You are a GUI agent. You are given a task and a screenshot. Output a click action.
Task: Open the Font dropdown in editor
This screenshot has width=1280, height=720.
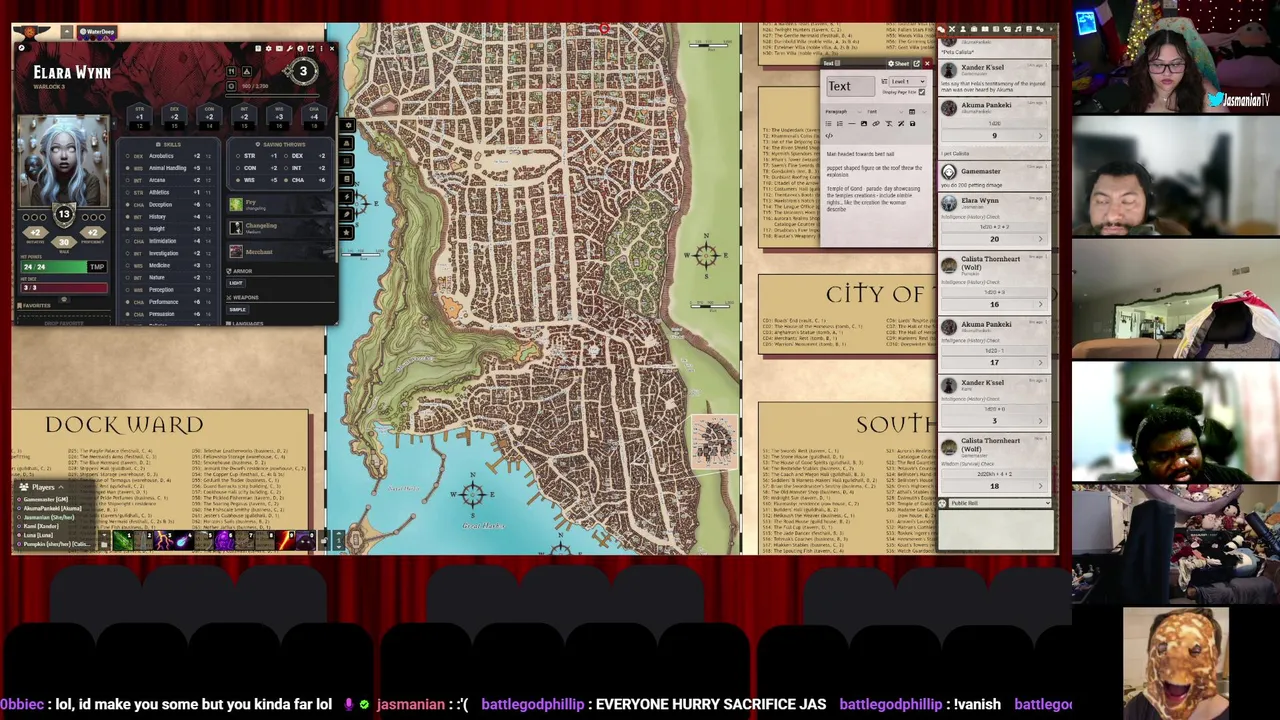885,112
